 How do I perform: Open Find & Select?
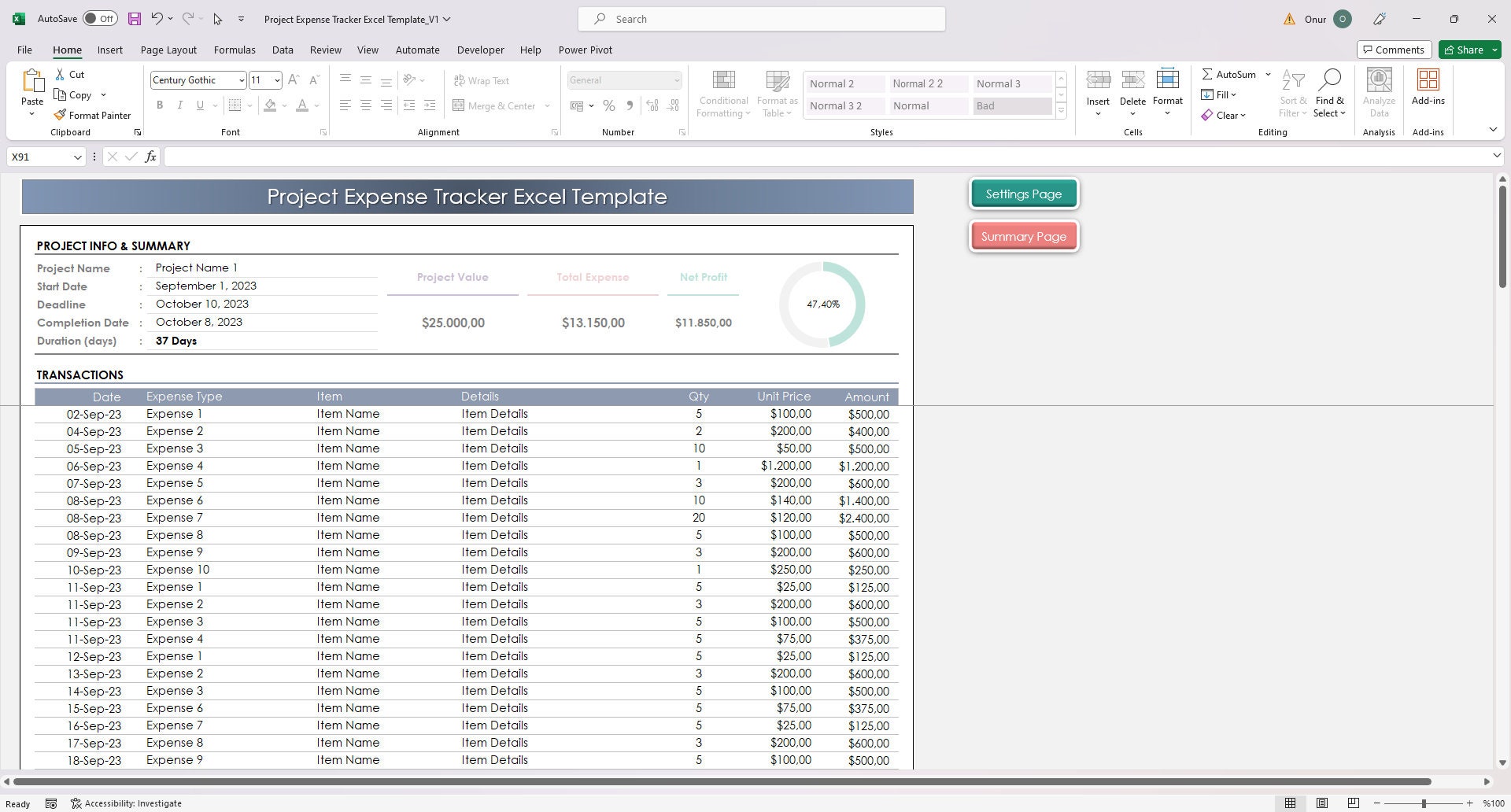click(x=1330, y=92)
